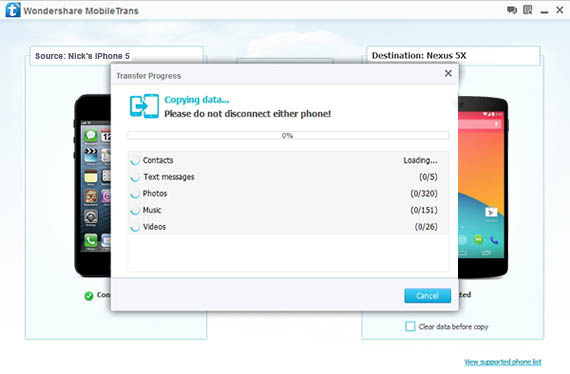The width and height of the screenshot is (570, 374).
Task: Click the do not disconnect warning text
Action: point(248,114)
